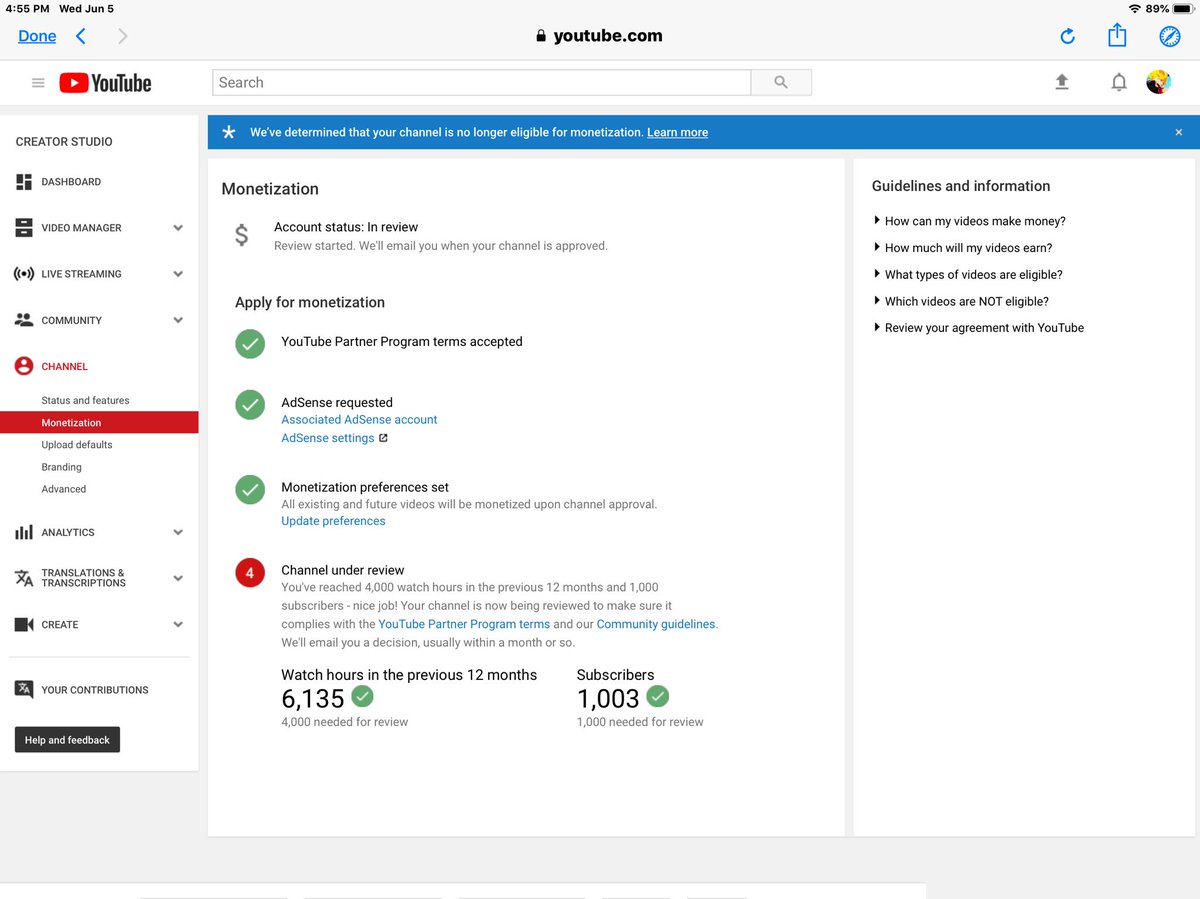This screenshot has height=899, width=1200.
Task: Dismiss the blue monetization banner
Action: [1178, 132]
